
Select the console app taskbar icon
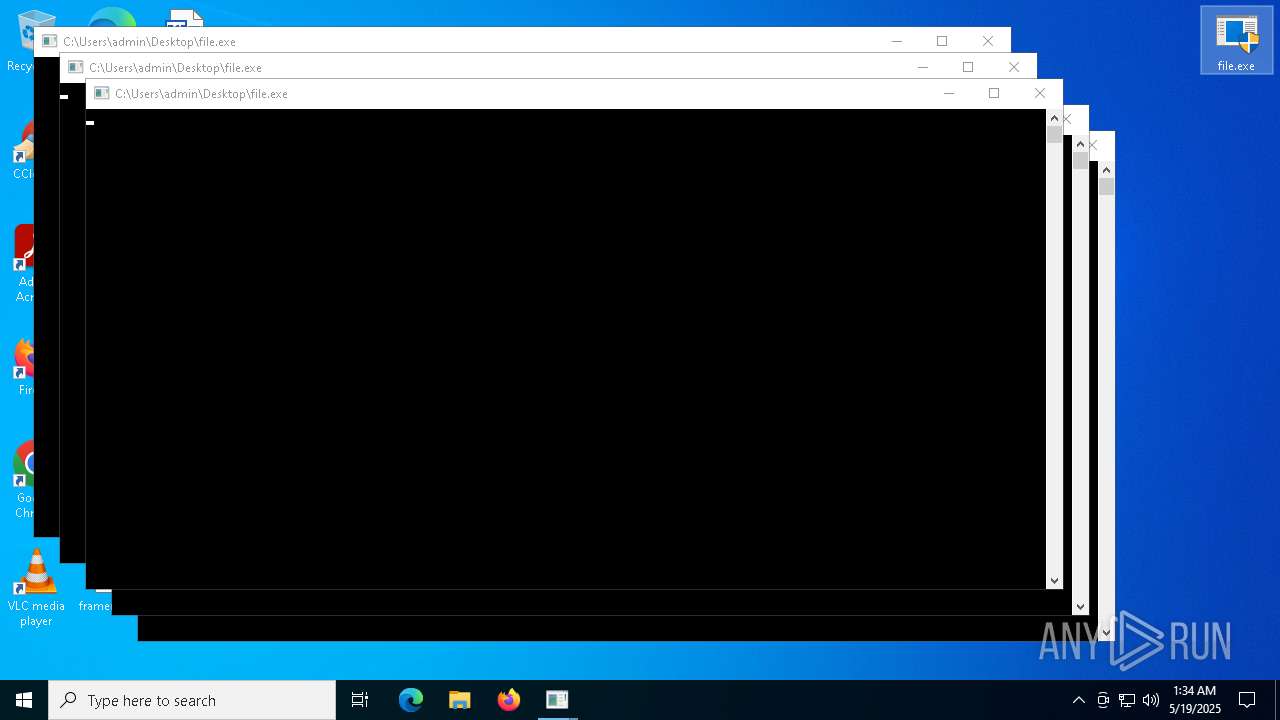tap(557, 700)
